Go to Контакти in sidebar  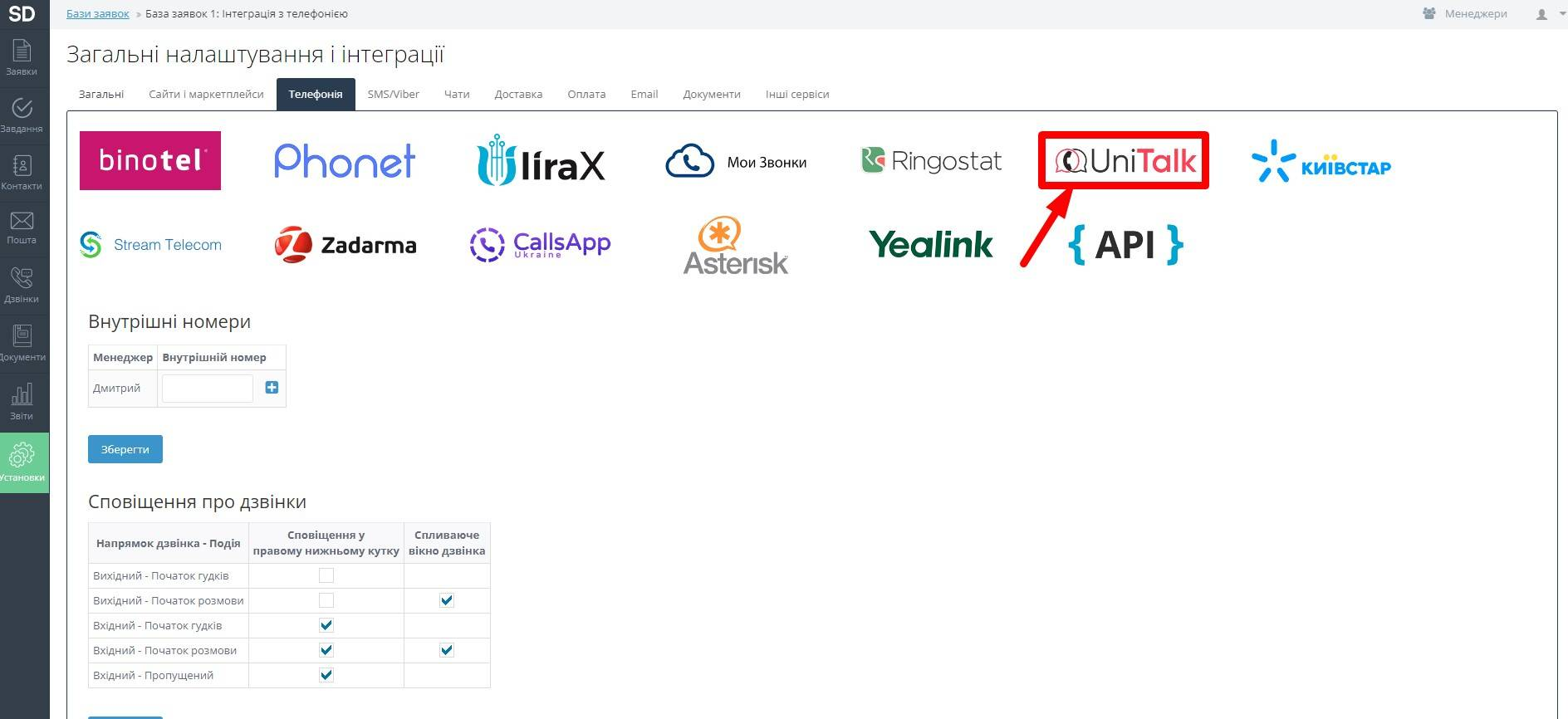click(x=22, y=172)
